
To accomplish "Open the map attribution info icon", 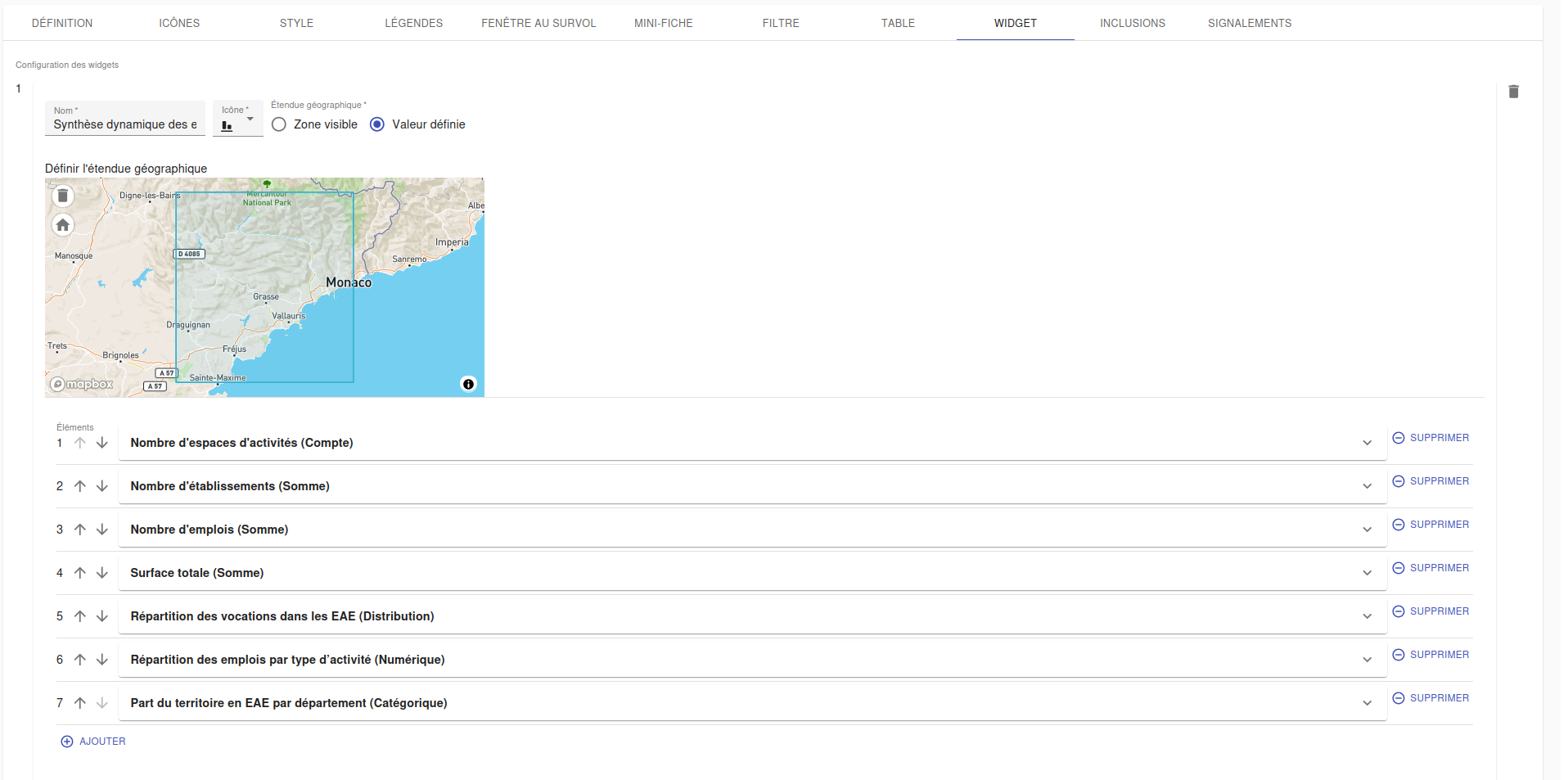I will [468, 384].
